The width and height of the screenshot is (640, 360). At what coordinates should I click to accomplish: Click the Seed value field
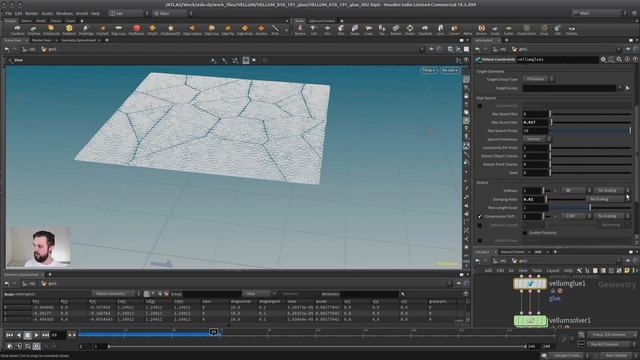click(536, 173)
